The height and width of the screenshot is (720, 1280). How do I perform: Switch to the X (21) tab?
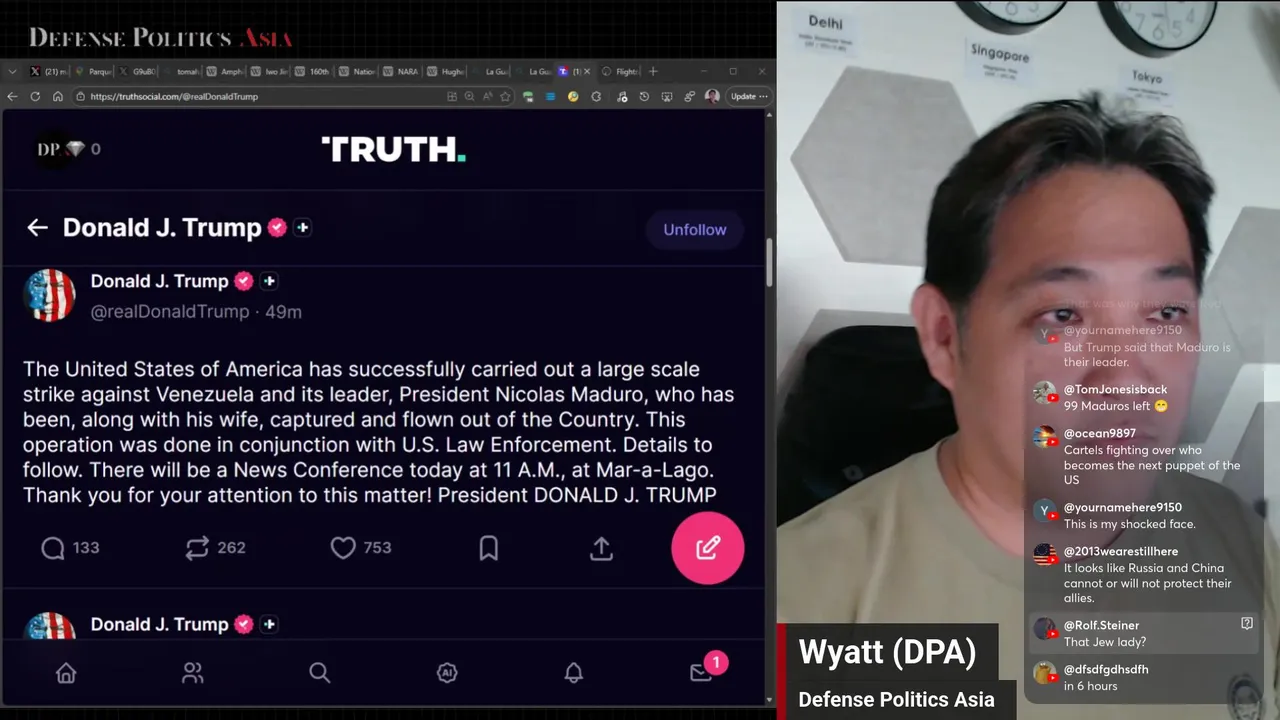tap(48, 71)
